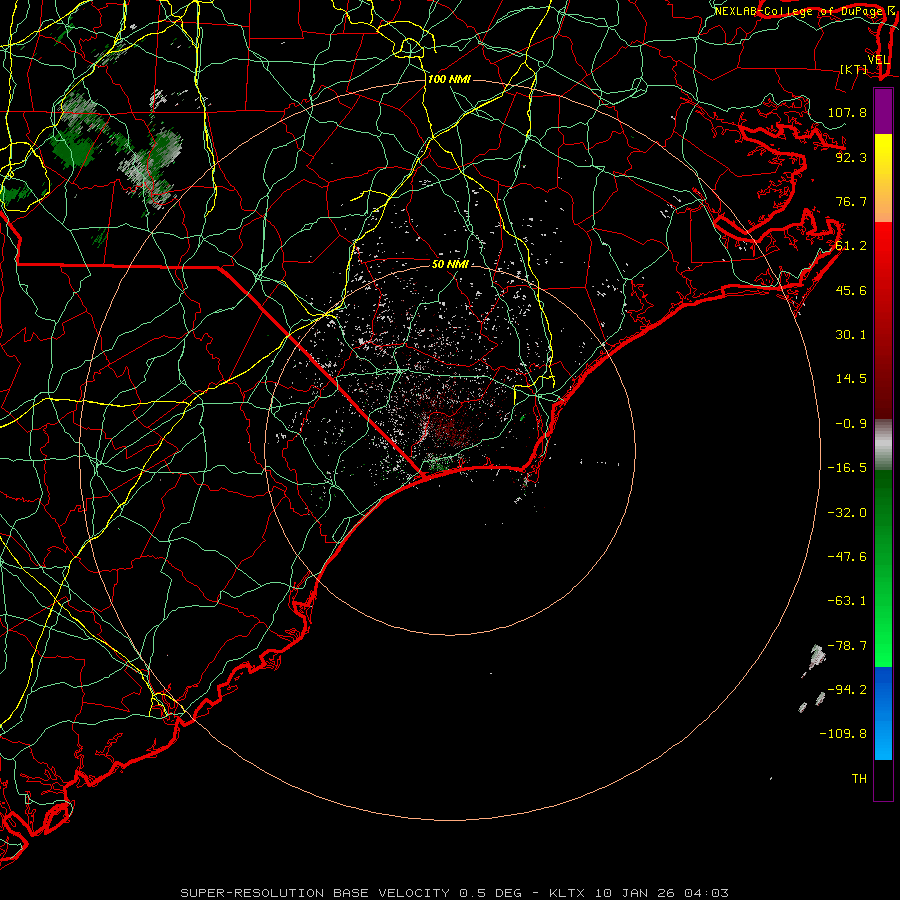This screenshot has height=900, width=900.
Task: Click the 61.2 legend value
Action: 851,246
